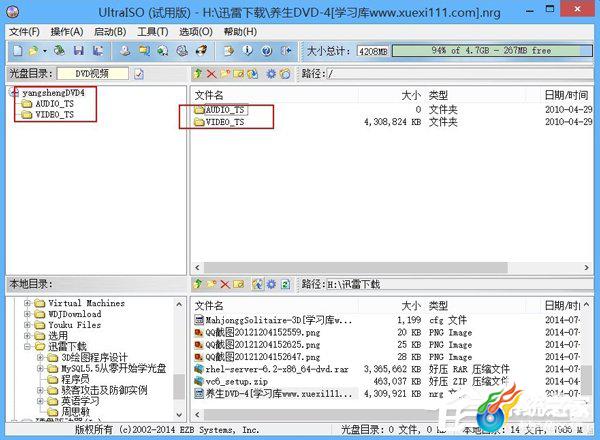Click the New Folder icon in the image pane toolbar
Screen dimensions: 600x440
point(225,73)
